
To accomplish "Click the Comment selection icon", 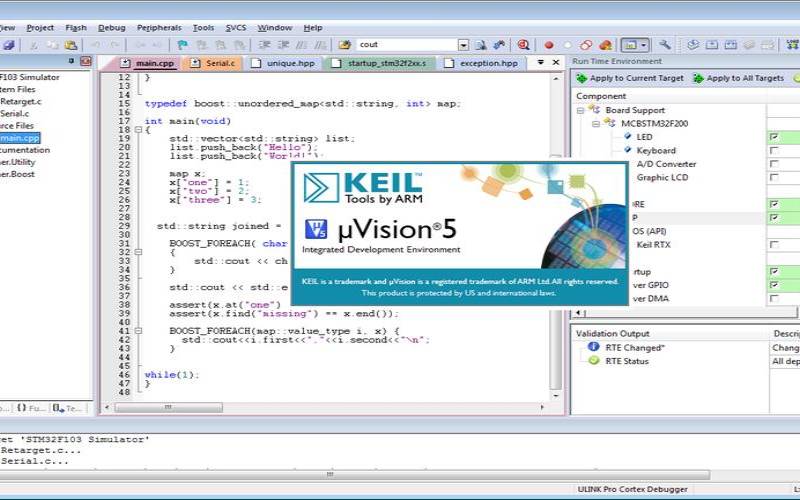I will [302, 45].
